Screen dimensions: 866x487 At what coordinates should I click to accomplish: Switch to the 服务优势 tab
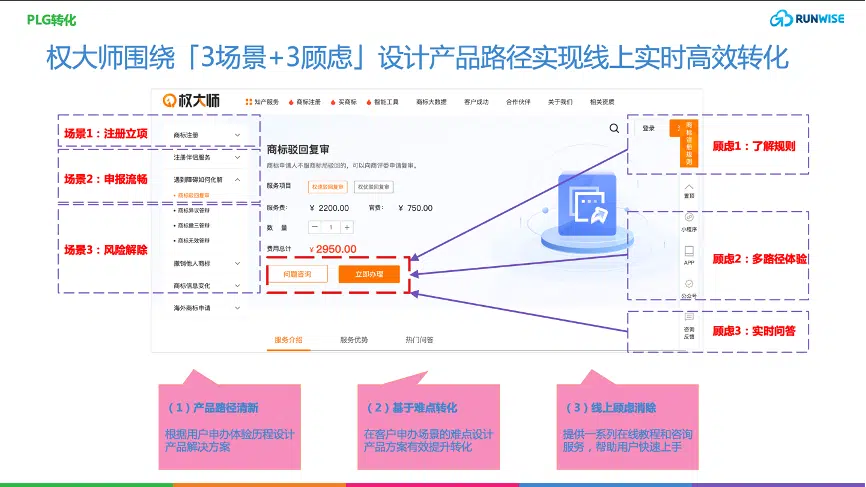[x=354, y=340]
